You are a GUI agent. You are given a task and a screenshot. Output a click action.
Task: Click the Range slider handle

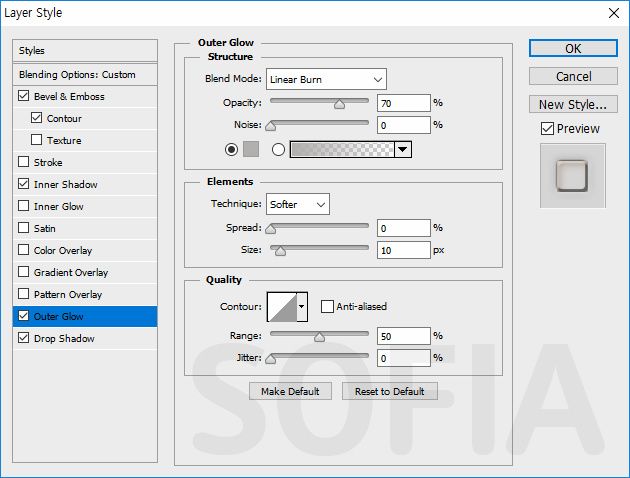319,337
